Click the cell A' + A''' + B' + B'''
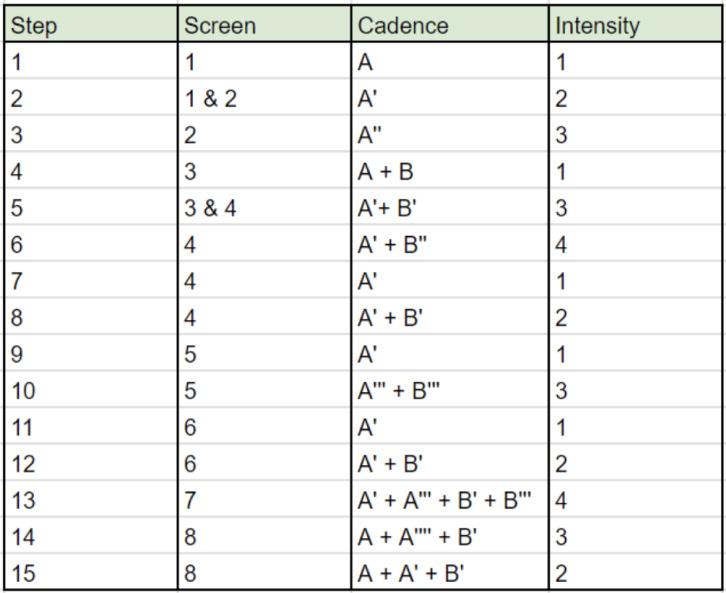The height and width of the screenshot is (593, 726). pyautogui.click(x=451, y=500)
